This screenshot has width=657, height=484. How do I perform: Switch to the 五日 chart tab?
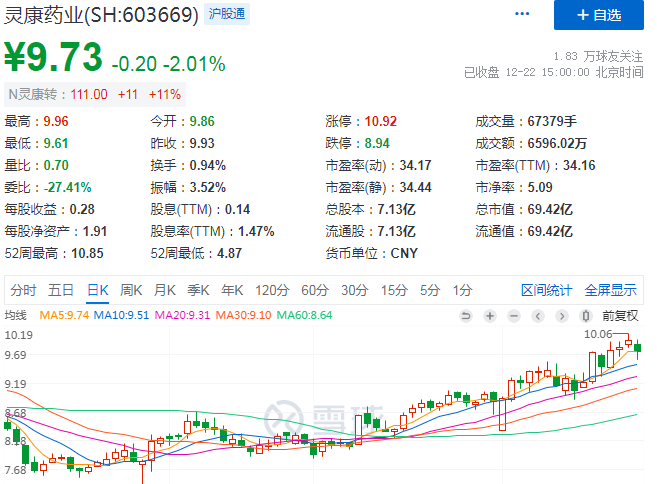(x=61, y=290)
